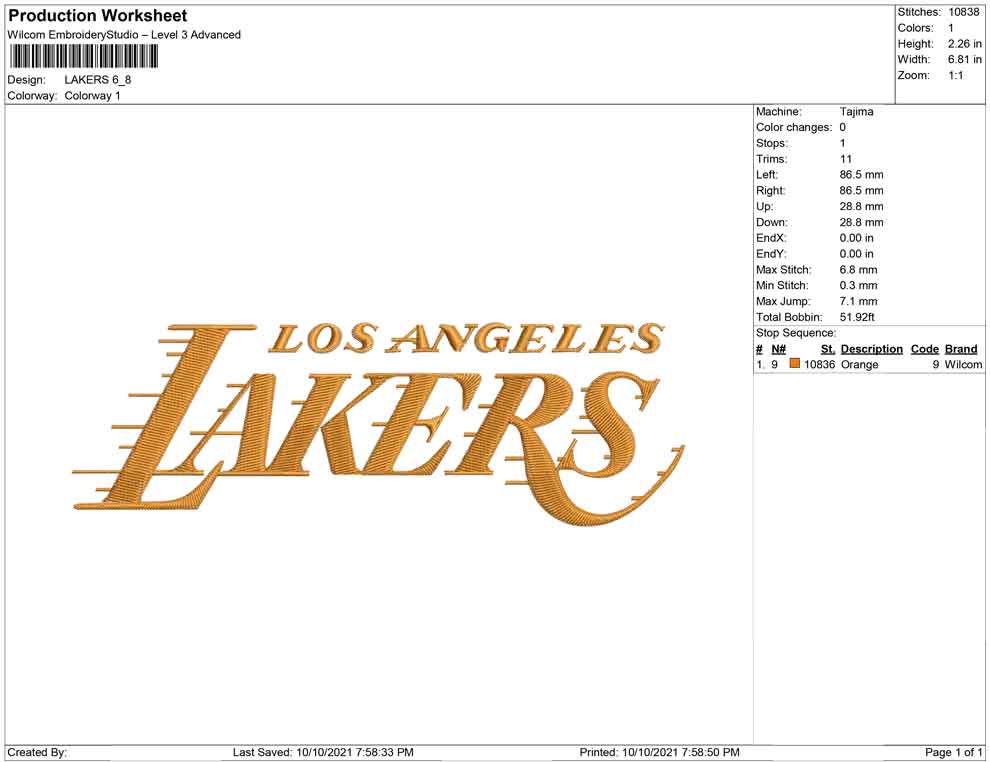Click the 'Wilcom' brand cell
This screenshot has height=762, width=990.
coord(963,364)
